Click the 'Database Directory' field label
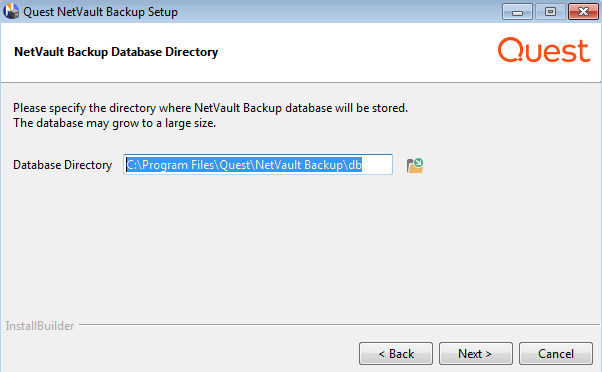This screenshot has height=372, width=602. point(63,165)
